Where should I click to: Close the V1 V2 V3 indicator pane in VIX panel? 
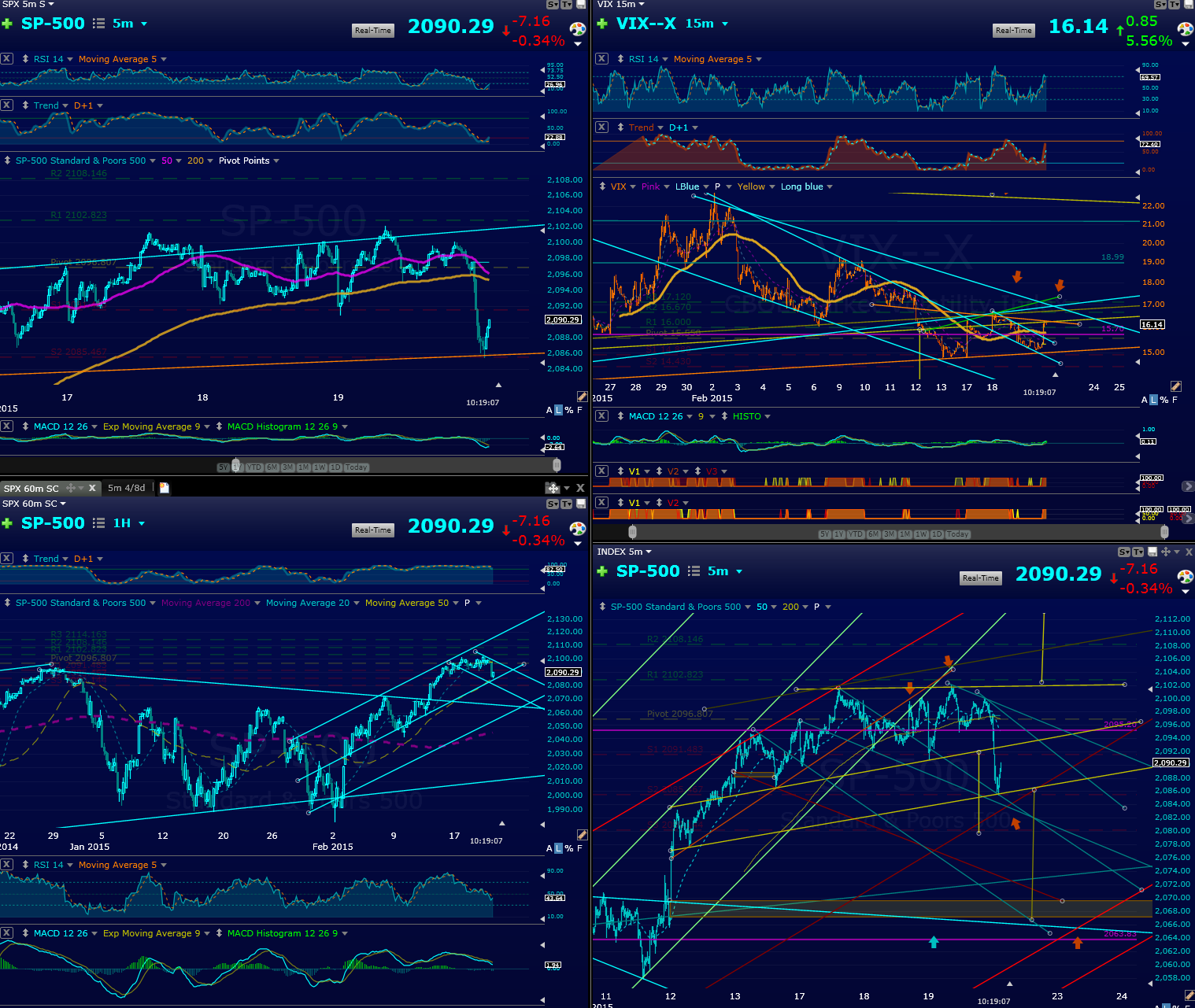[601, 471]
